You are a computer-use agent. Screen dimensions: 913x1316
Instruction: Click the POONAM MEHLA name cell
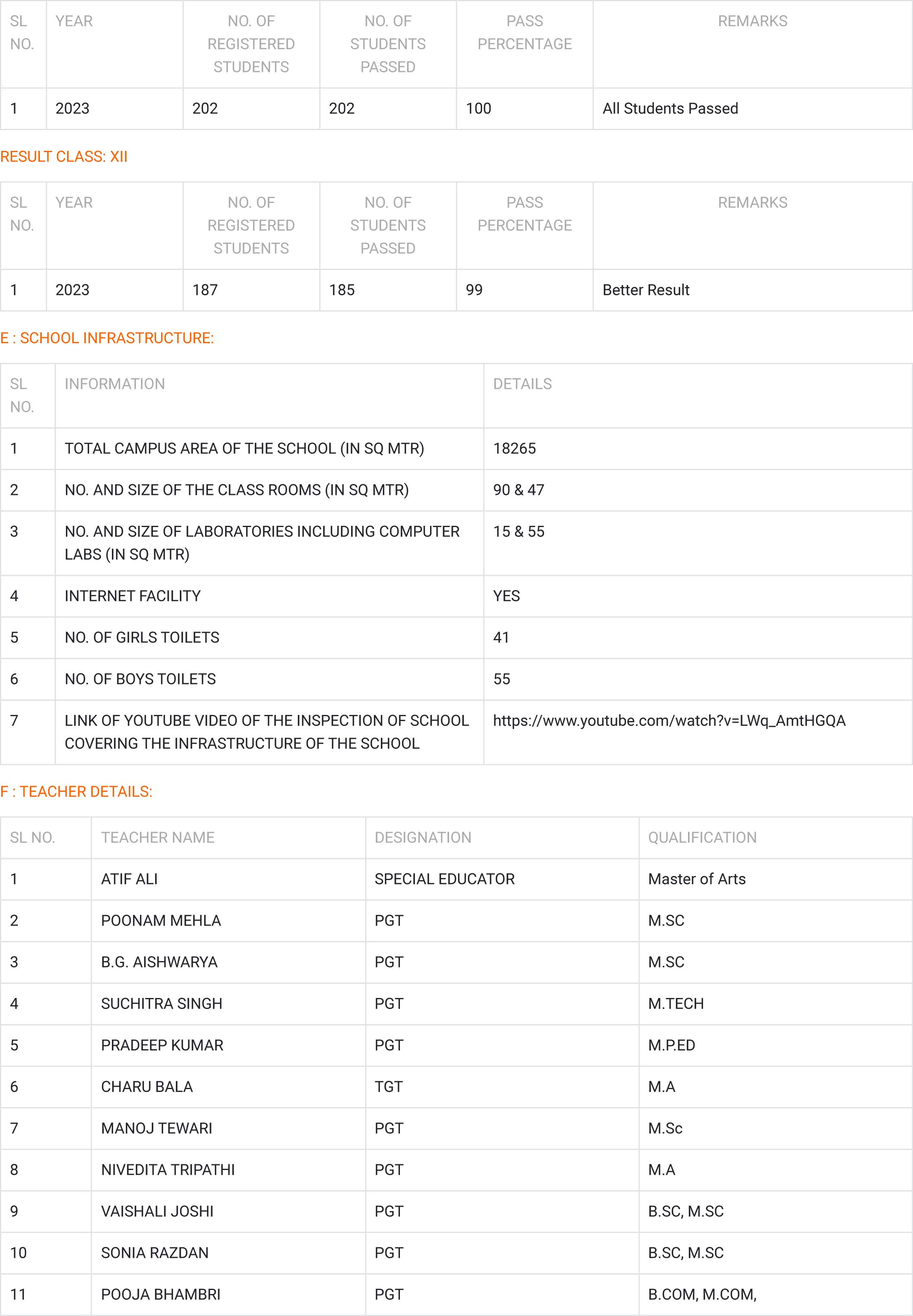coord(161,920)
